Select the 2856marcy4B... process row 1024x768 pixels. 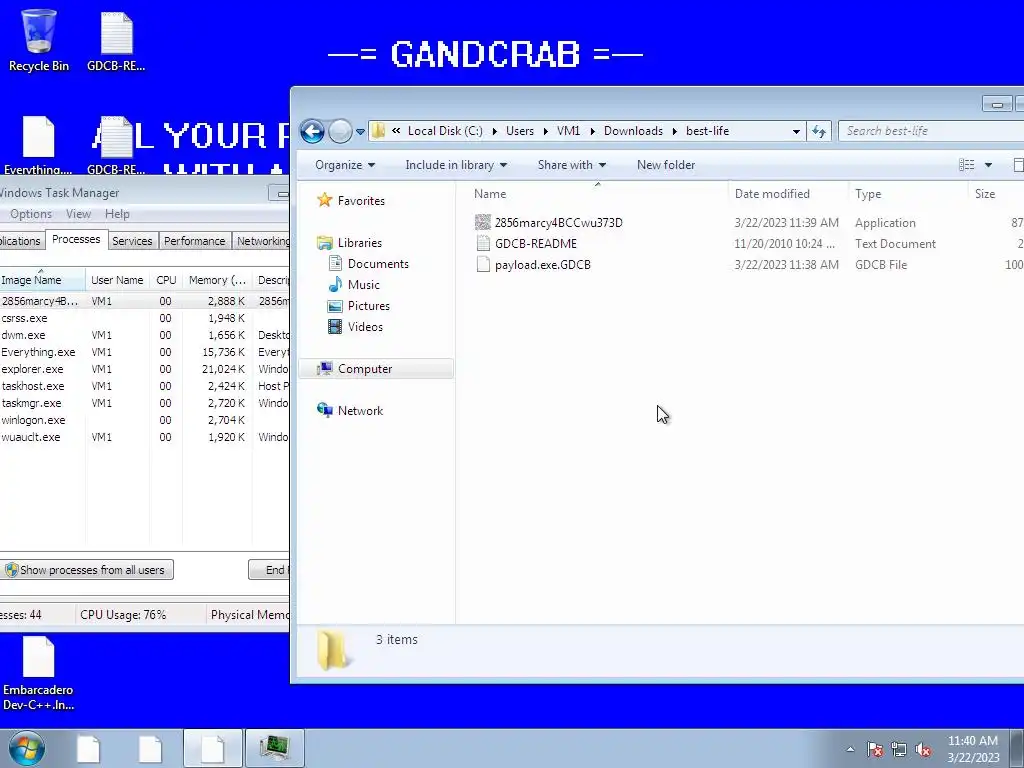coord(144,301)
